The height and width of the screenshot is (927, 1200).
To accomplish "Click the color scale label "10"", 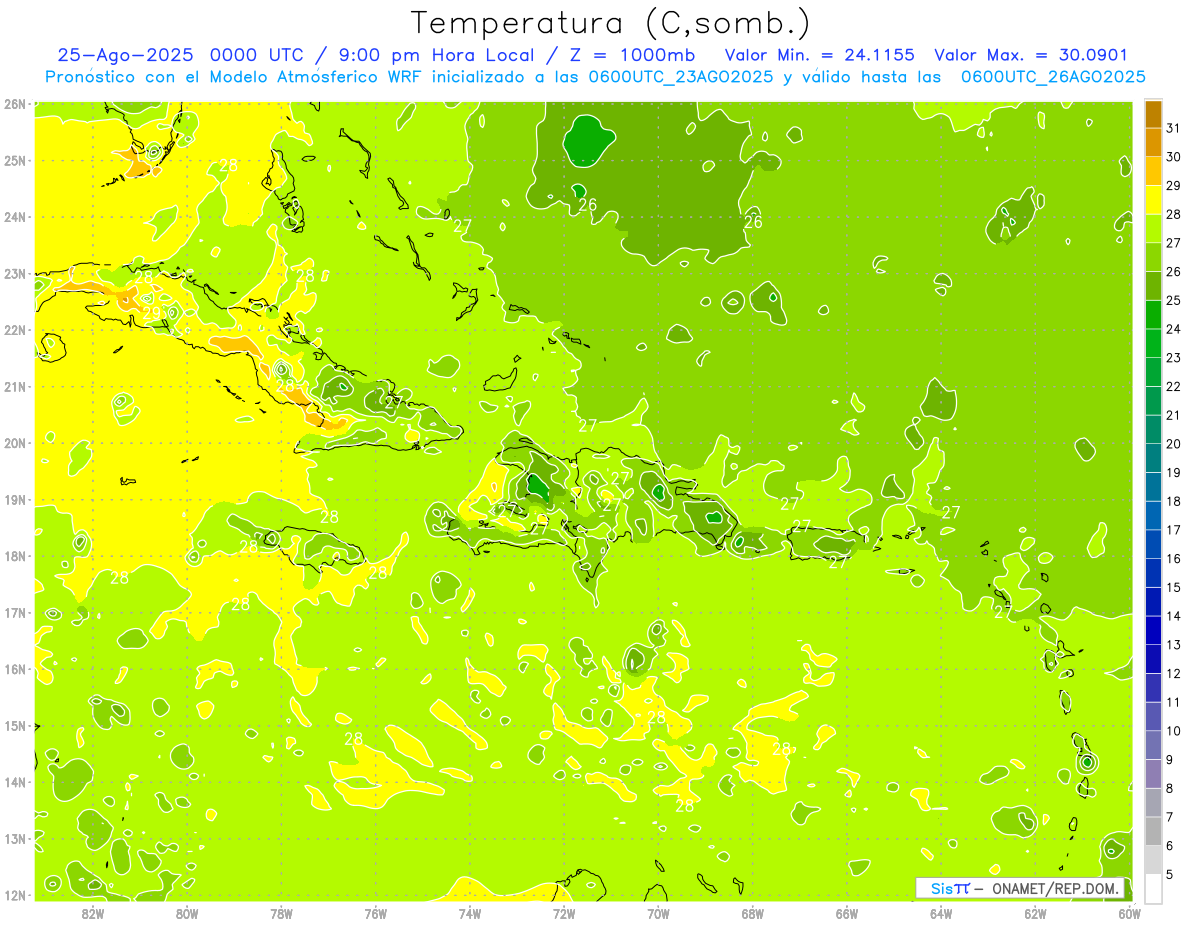I will [x=1173, y=730].
